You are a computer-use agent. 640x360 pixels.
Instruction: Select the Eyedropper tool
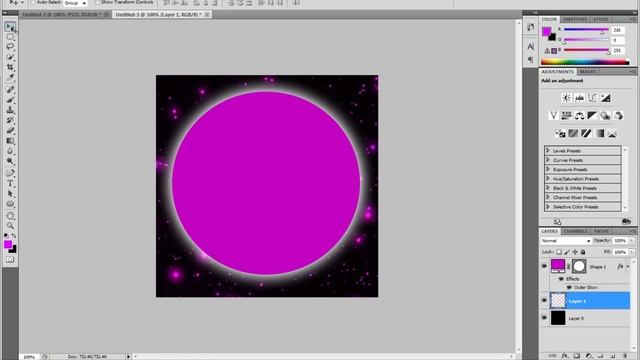[x=10, y=77]
